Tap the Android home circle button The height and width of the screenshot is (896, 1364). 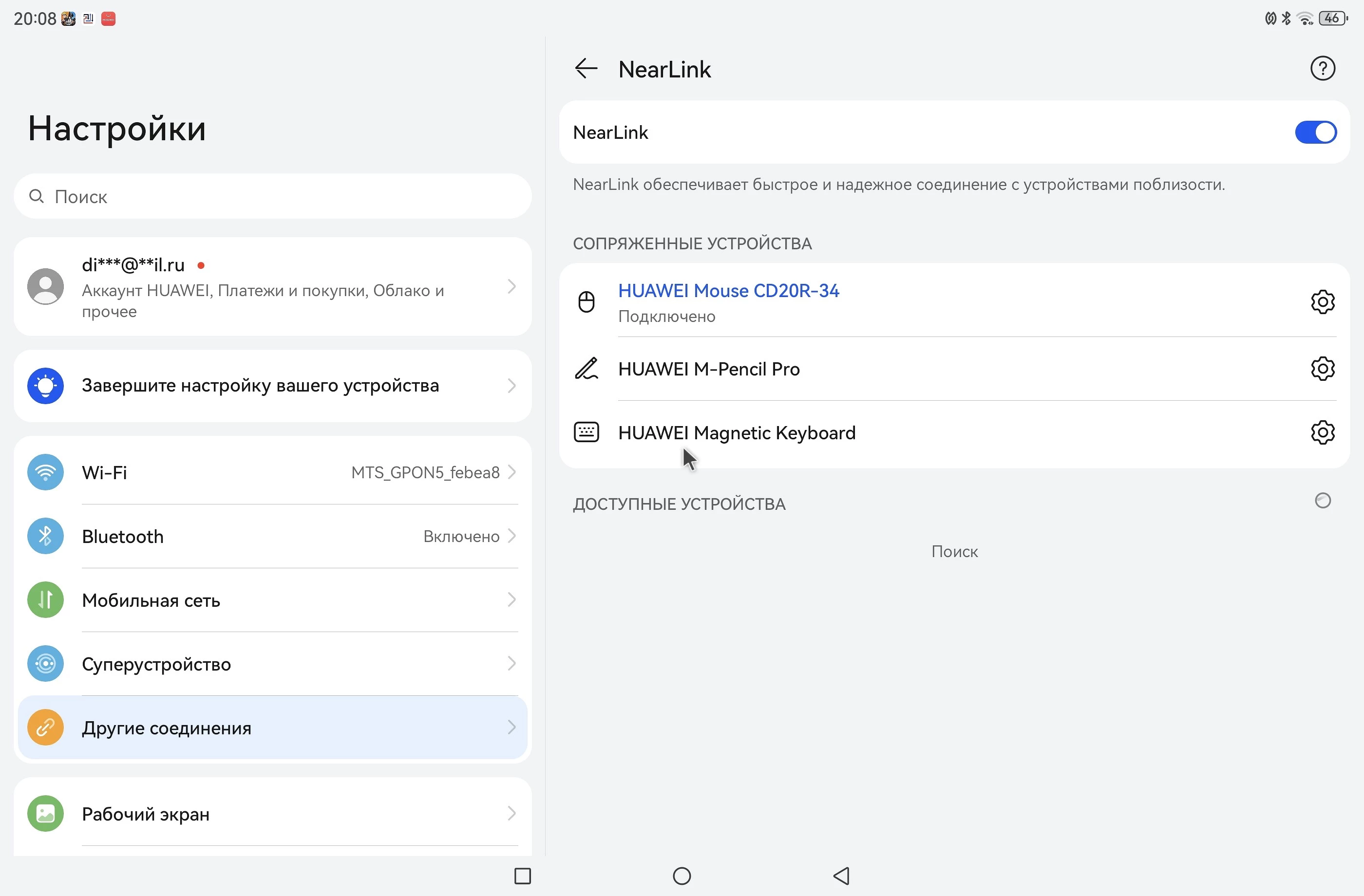(x=682, y=876)
